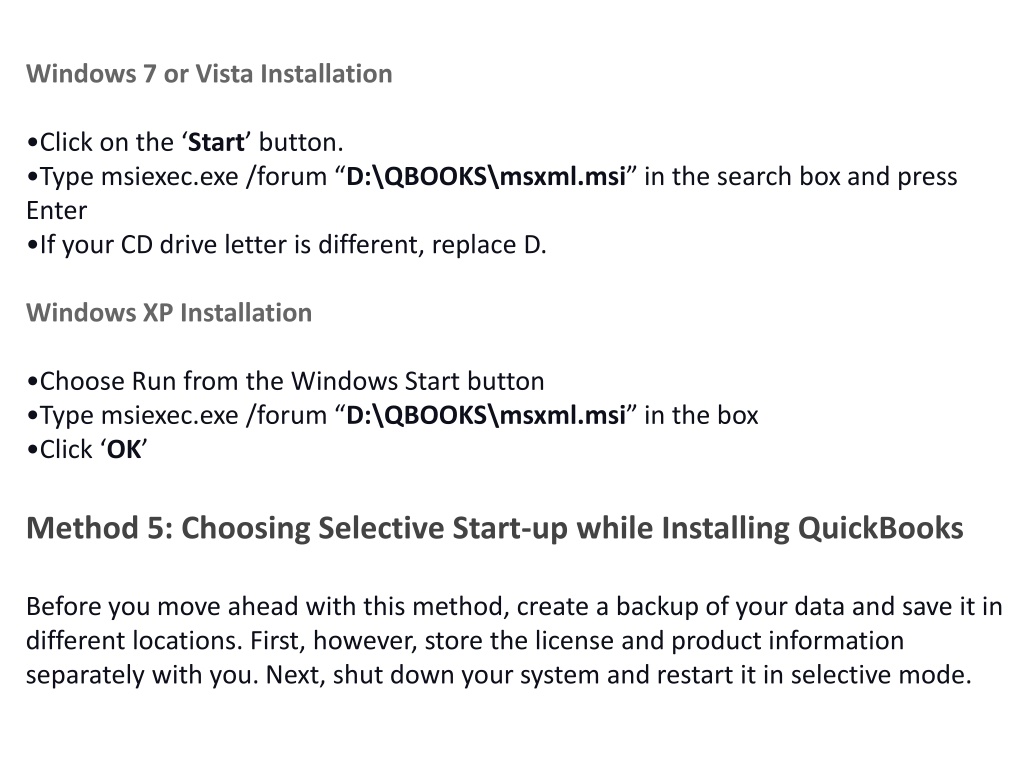
Task: Click the bold msxml.msi path under Windows XP section
Action: tap(486, 415)
